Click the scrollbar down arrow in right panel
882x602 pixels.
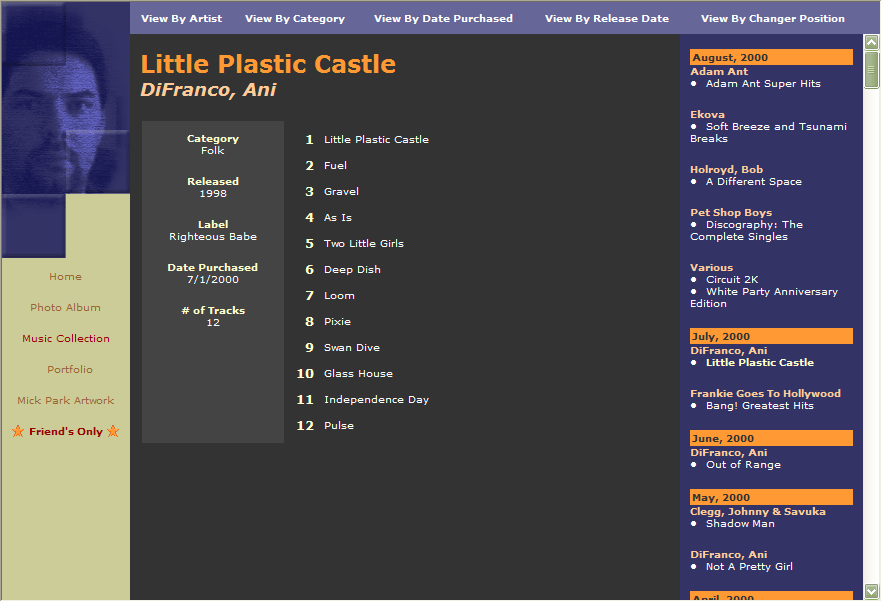871,591
